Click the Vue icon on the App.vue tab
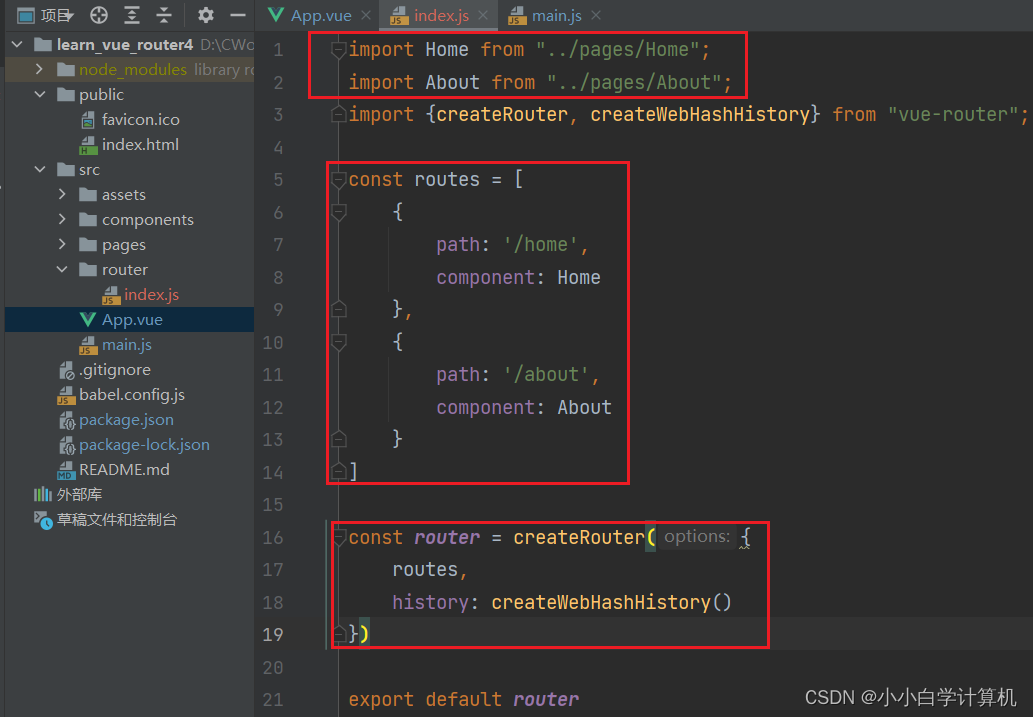1033x717 pixels. (275, 14)
